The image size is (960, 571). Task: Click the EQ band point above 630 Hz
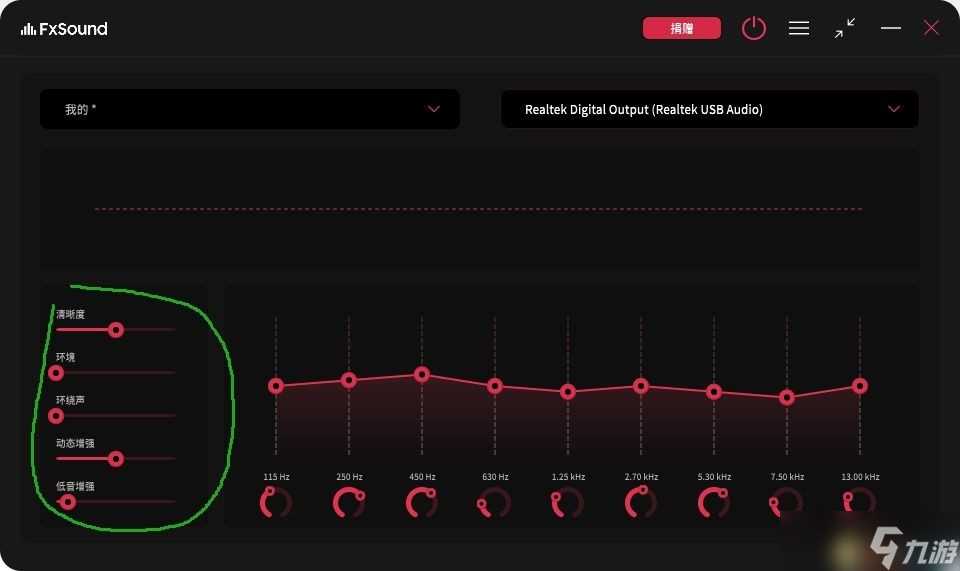pyautogui.click(x=495, y=386)
